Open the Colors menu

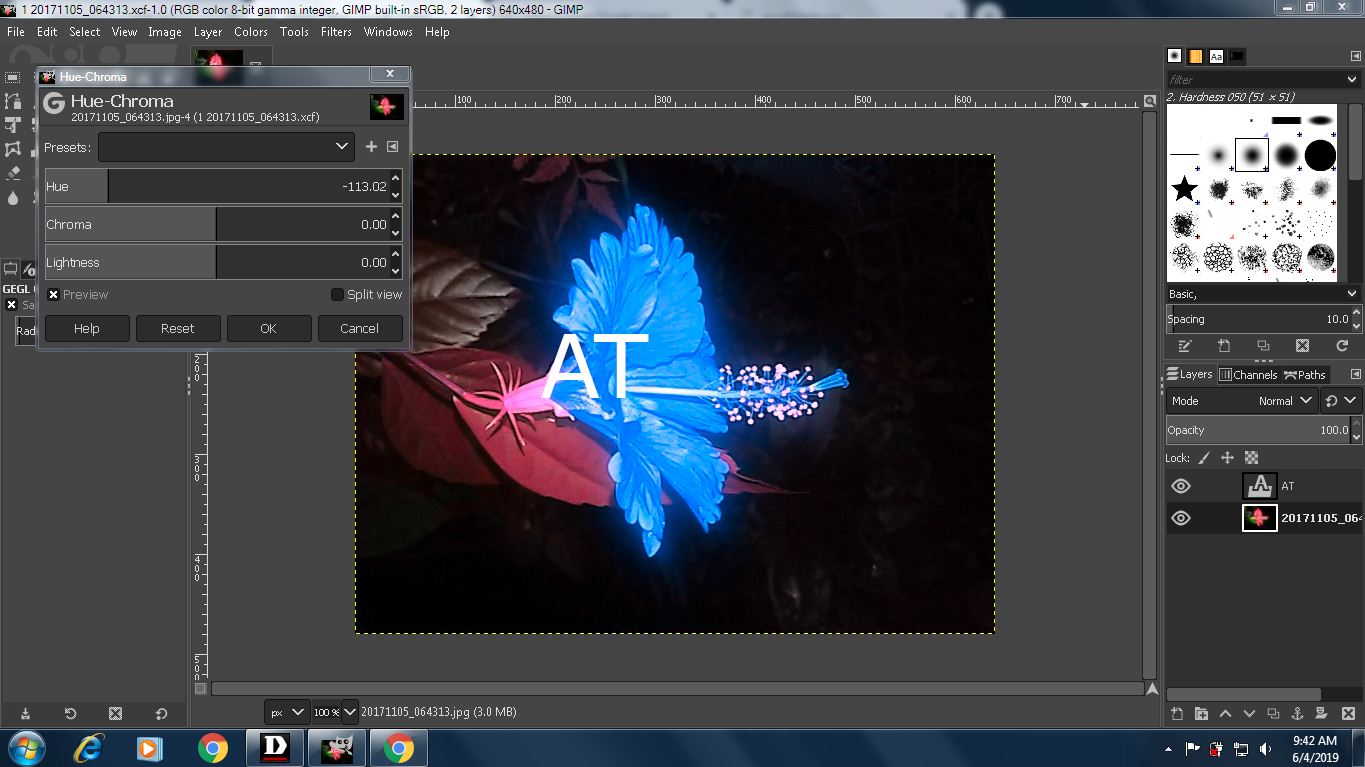251,32
